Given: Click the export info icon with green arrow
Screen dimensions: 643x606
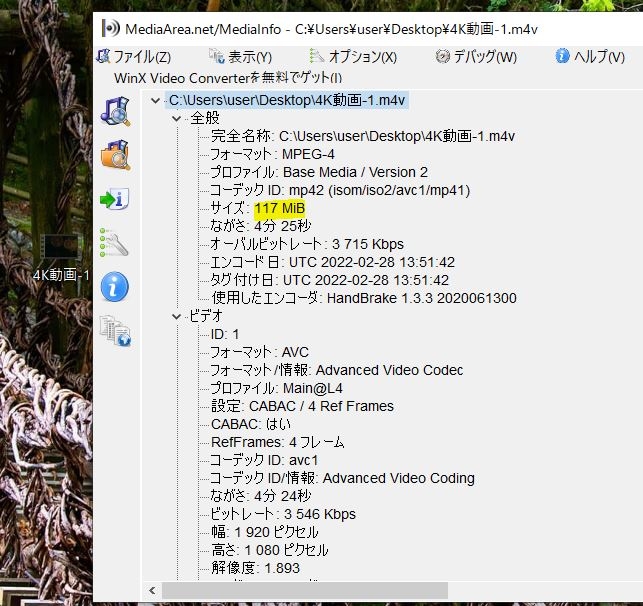Looking at the screenshot, I should coord(115,199).
